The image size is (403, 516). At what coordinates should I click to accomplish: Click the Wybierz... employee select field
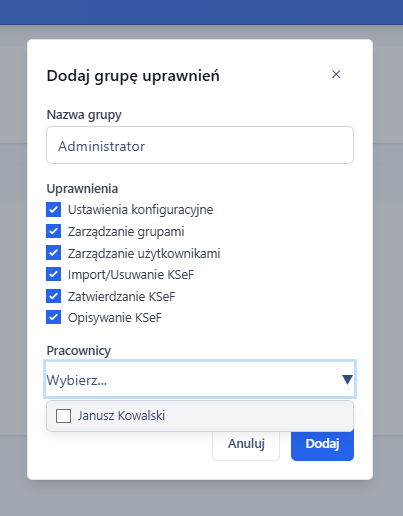(200, 379)
